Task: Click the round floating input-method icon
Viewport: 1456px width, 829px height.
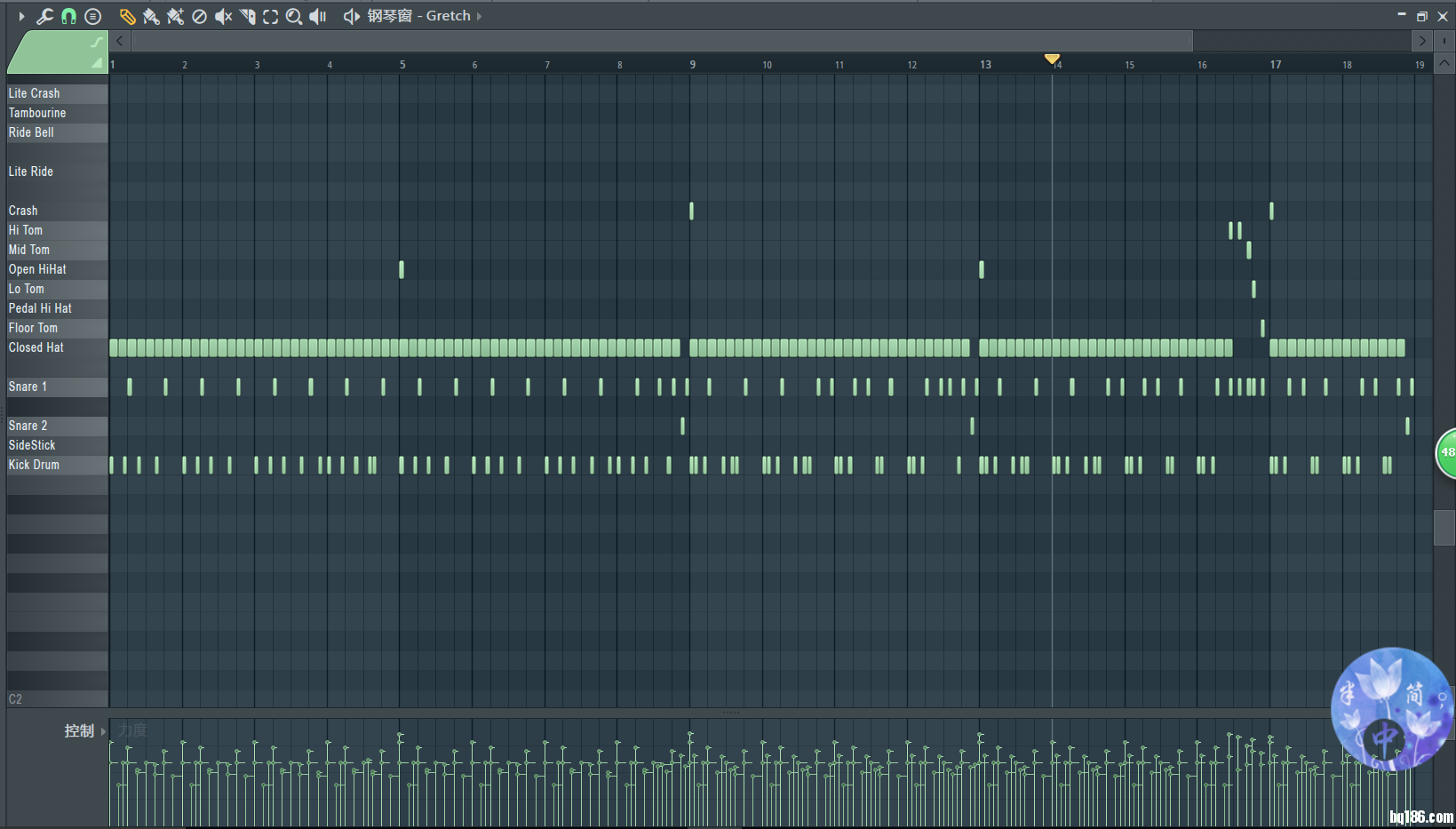Action: point(1391,708)
